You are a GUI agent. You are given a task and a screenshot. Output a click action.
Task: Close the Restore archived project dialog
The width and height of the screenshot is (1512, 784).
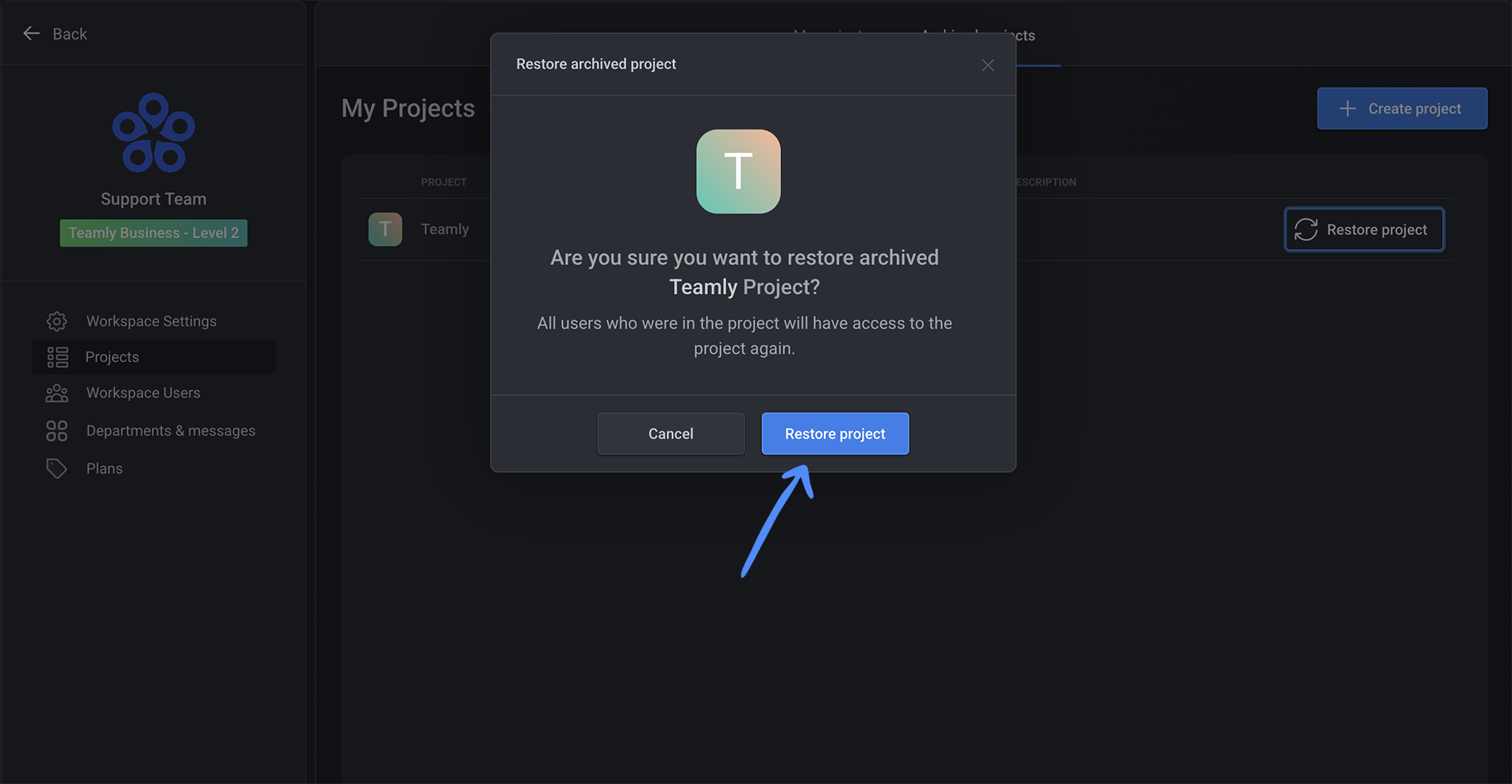(987, 65)
